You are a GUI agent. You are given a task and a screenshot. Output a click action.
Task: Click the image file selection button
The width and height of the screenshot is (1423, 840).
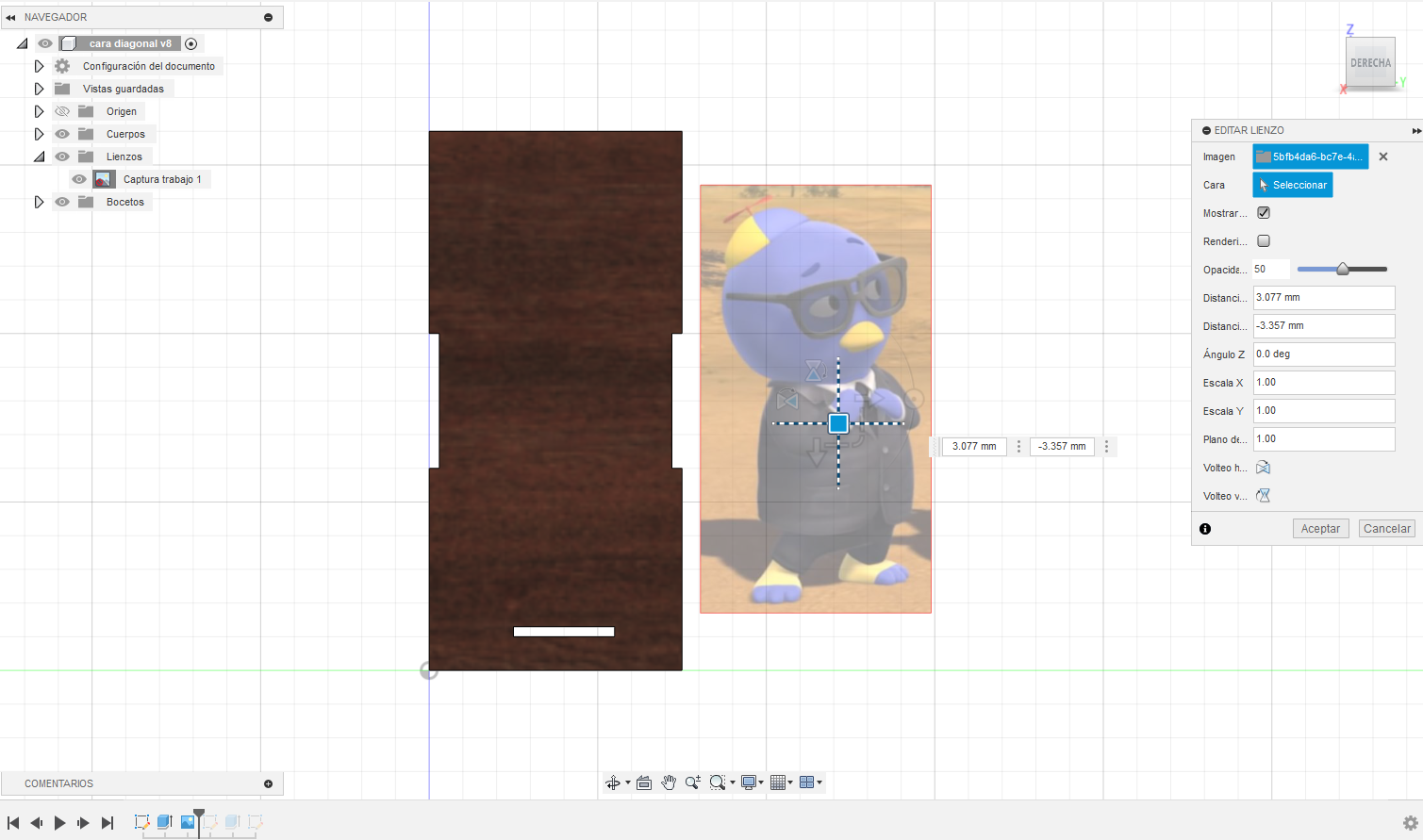pos(1310,156)
